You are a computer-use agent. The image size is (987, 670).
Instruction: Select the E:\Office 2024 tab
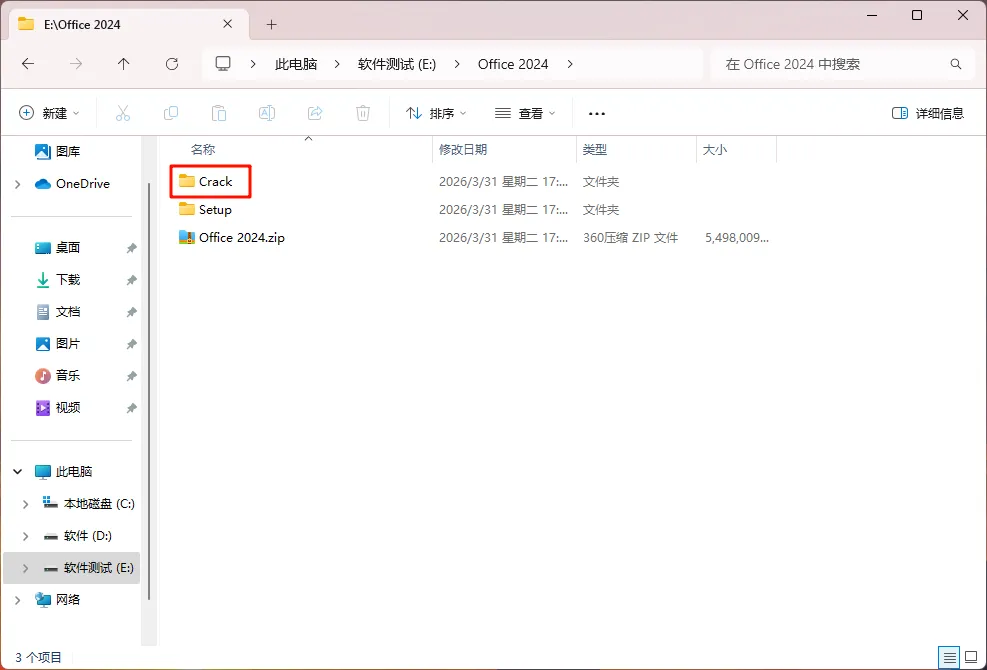[129, 25]
